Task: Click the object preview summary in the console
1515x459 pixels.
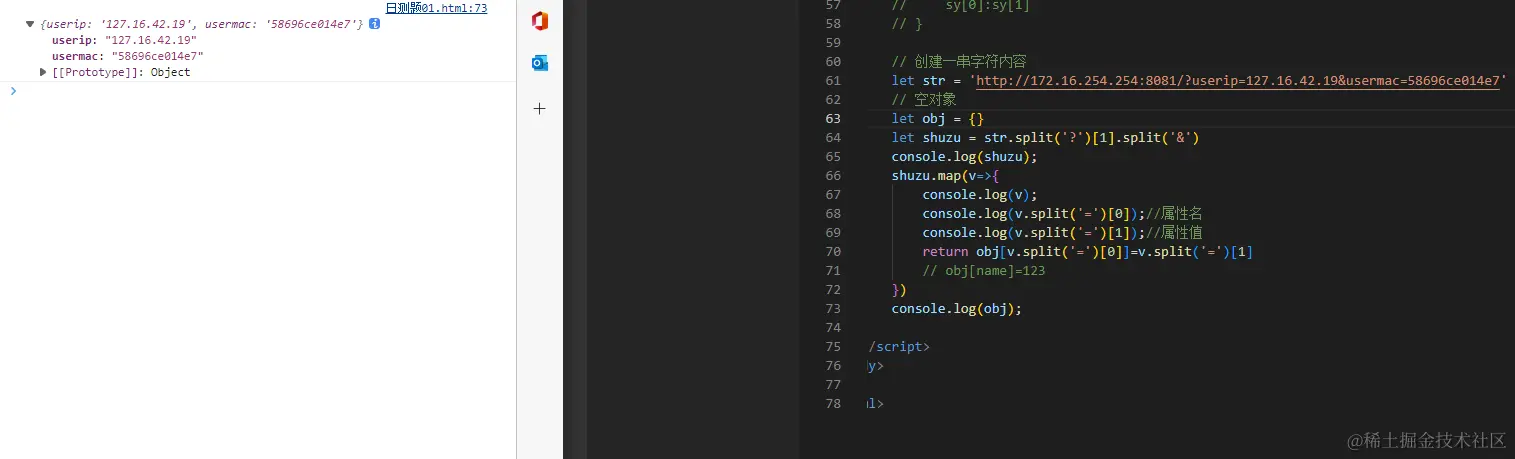Action: point(202,23)
